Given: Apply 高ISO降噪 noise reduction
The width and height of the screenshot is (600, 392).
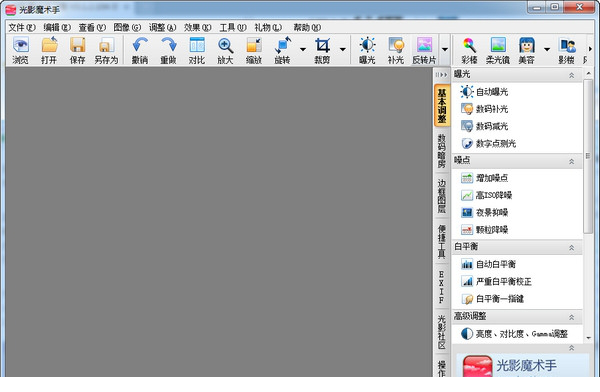Looking at the screenshot, I should [x=486, y=195].
